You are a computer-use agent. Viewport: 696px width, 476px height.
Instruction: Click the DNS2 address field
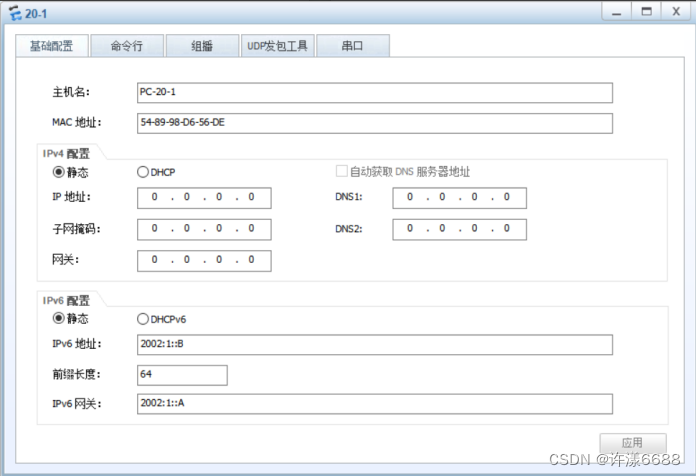(x=459, y=229)
